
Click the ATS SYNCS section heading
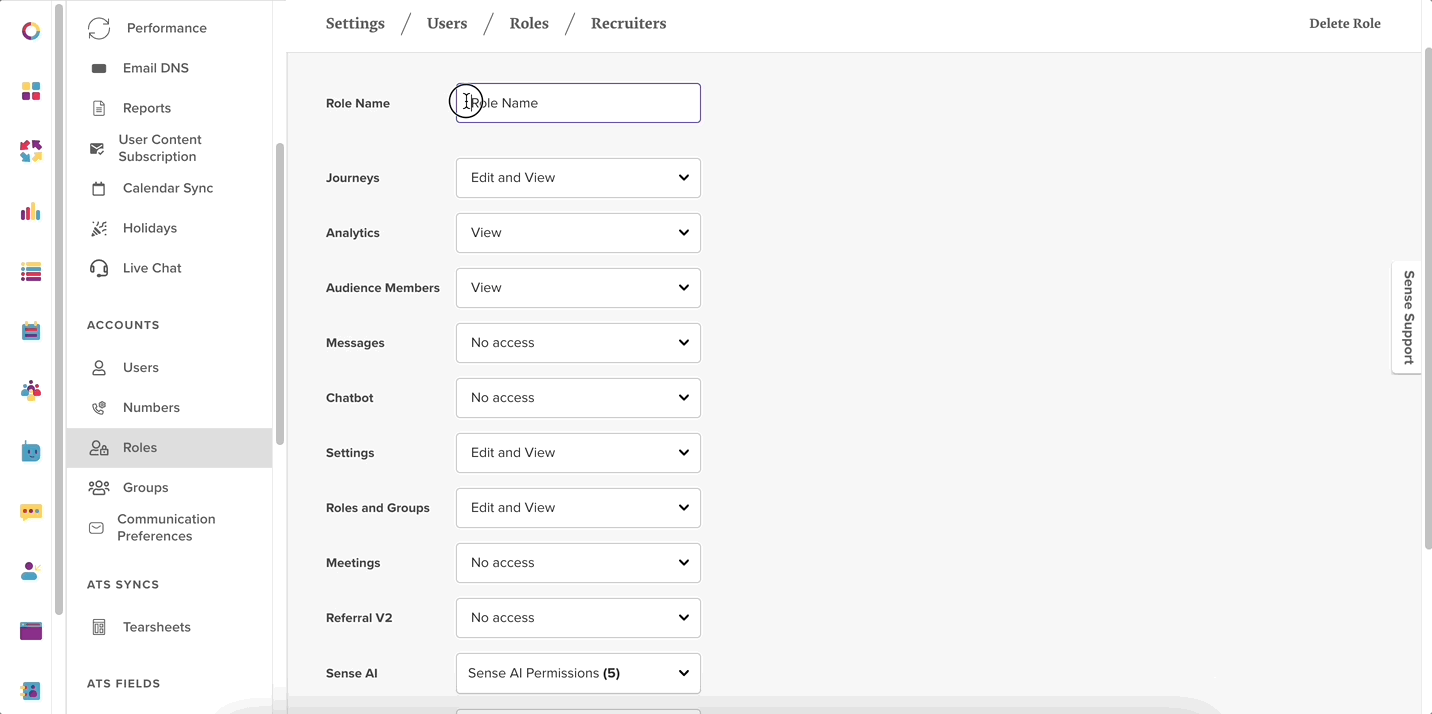[123, 584]
